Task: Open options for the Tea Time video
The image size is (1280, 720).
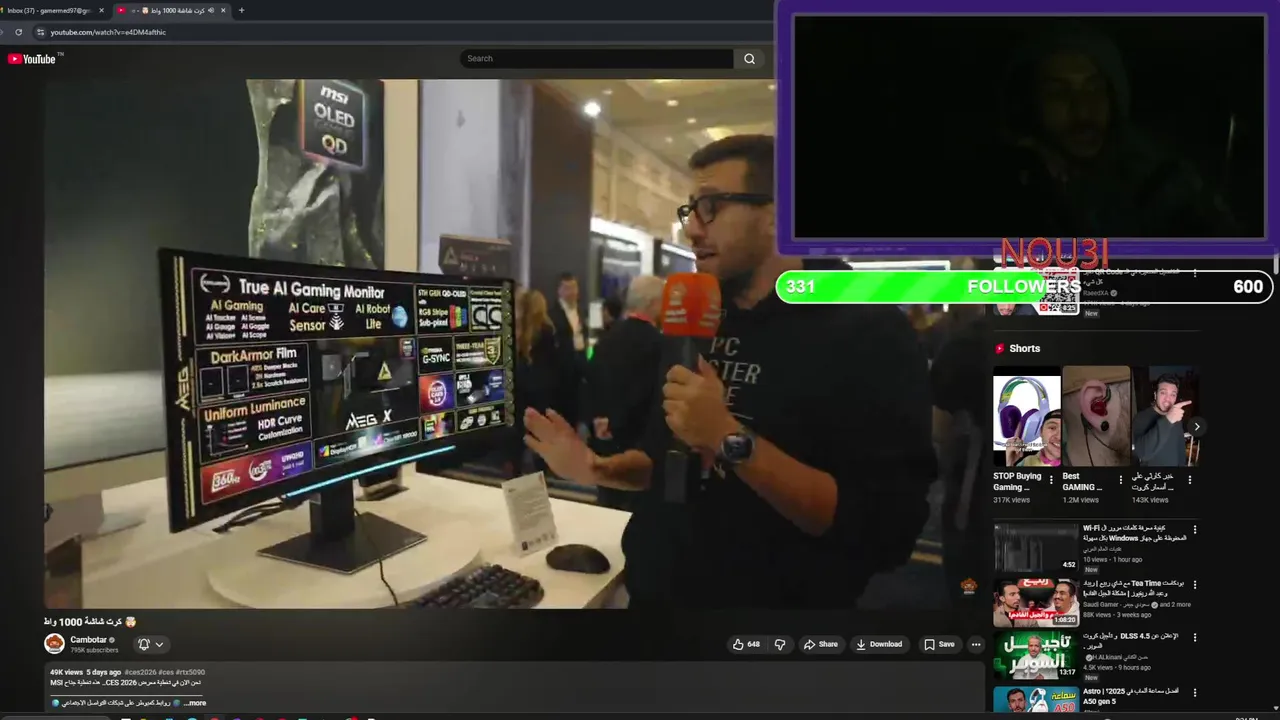Action: tap(1194, 585)
